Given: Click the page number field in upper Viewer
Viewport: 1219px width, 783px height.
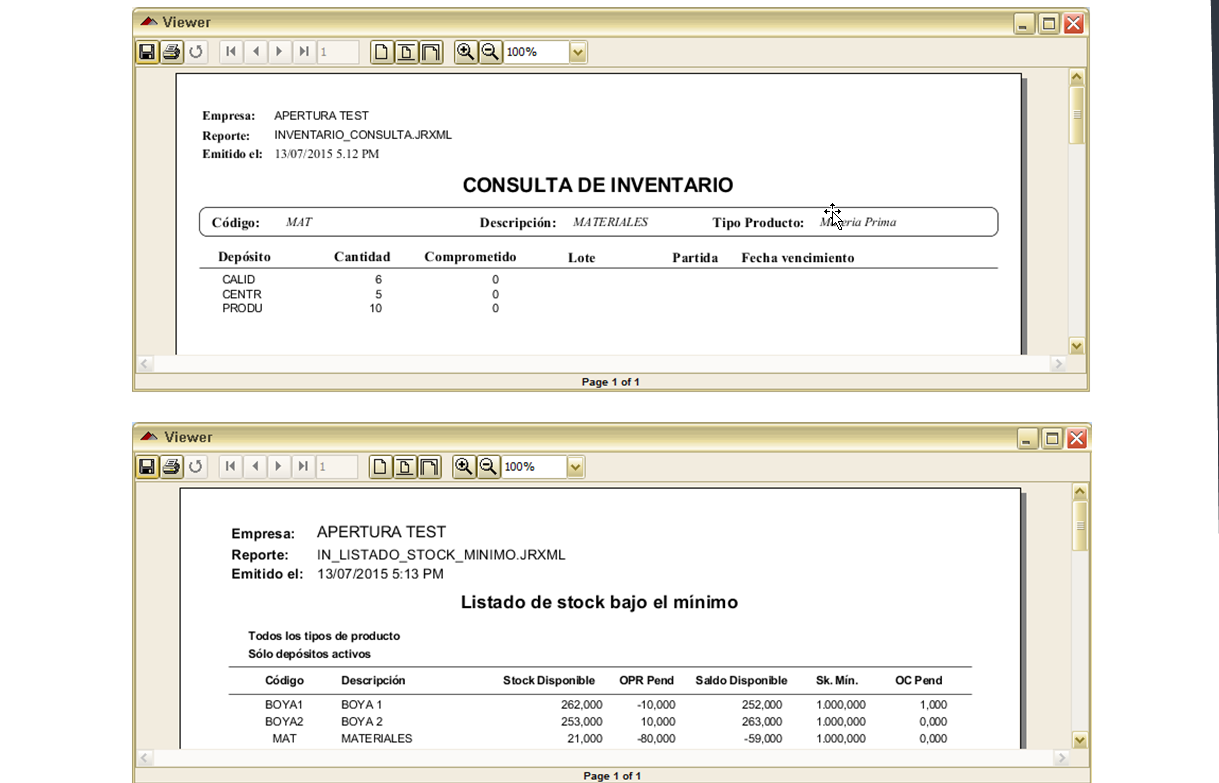Looking at the screenshot, I should (338, 52).
